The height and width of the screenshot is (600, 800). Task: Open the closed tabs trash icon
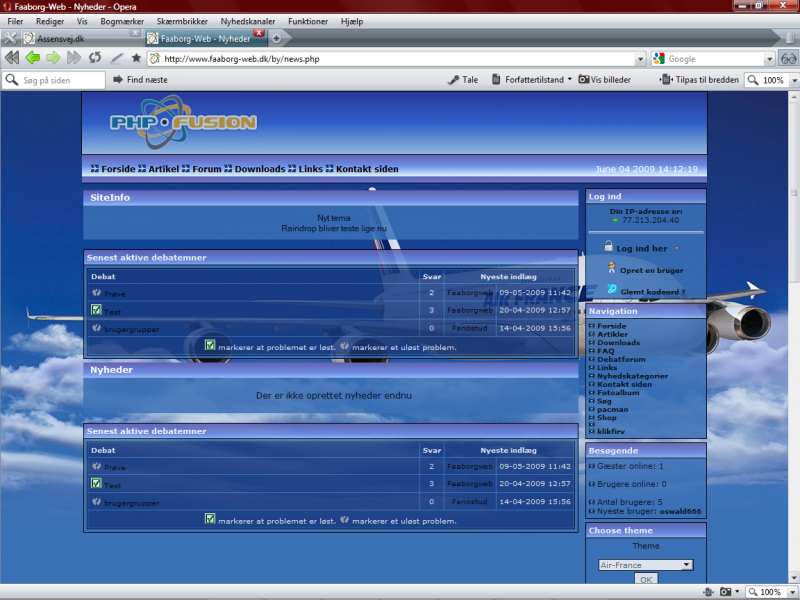[x=789, y=38]
